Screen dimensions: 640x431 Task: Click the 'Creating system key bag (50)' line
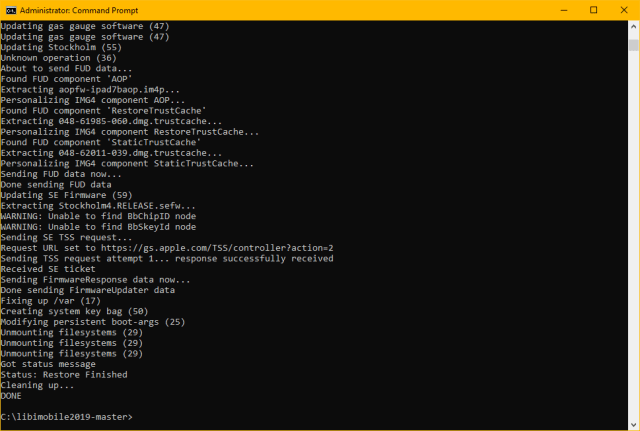coord(74,311)
